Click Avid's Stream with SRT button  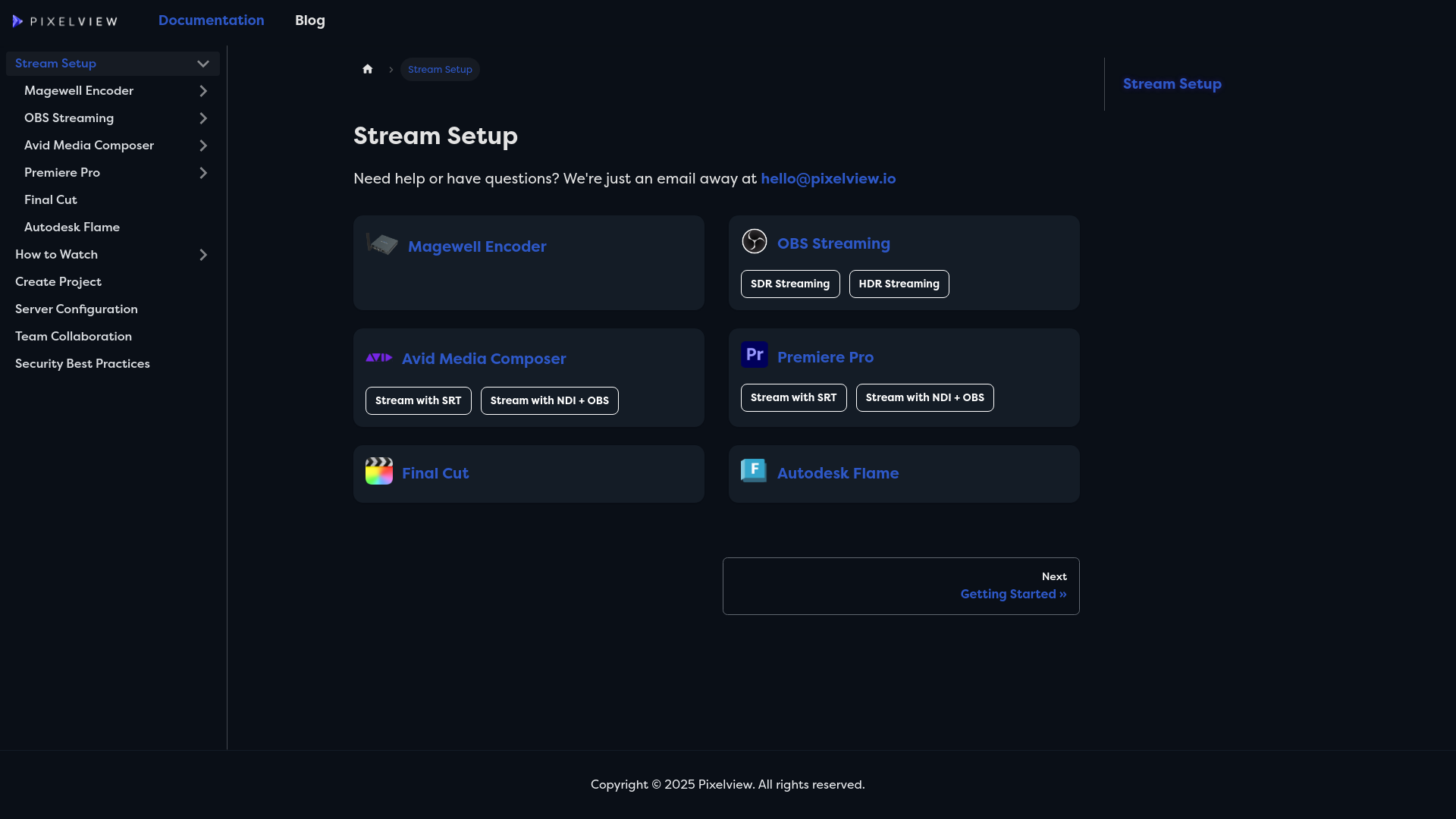pos(419,400)
